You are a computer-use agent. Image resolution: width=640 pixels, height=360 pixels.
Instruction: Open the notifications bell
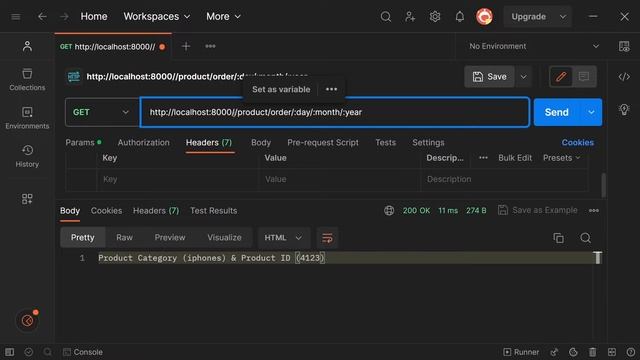[x=460, y=17]
